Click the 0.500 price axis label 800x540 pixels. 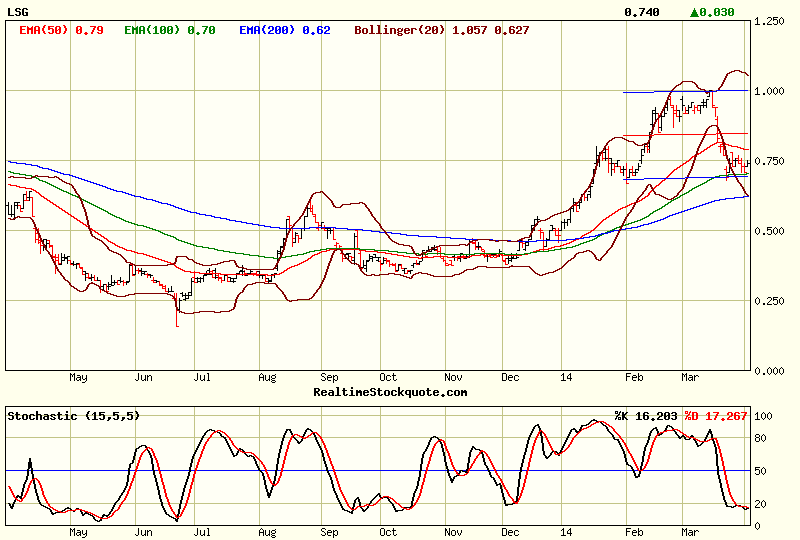[x=769, y=231]
